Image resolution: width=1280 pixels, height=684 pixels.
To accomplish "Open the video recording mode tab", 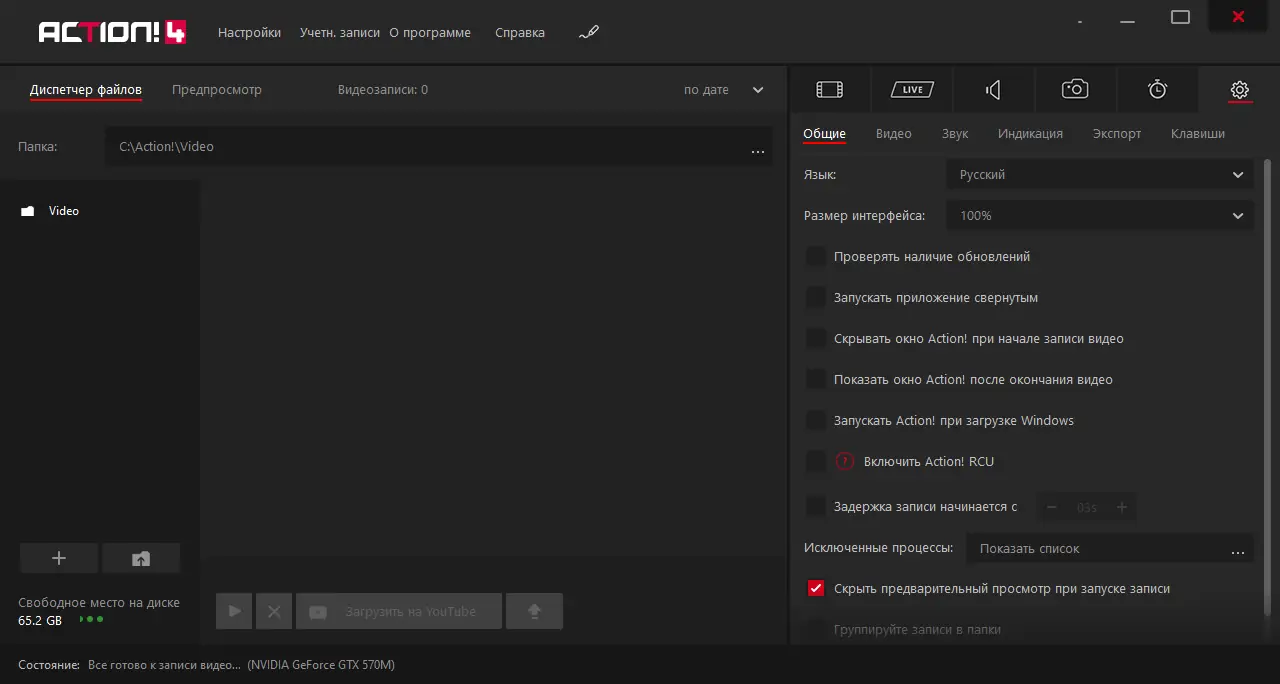I will tap(829, 90).
